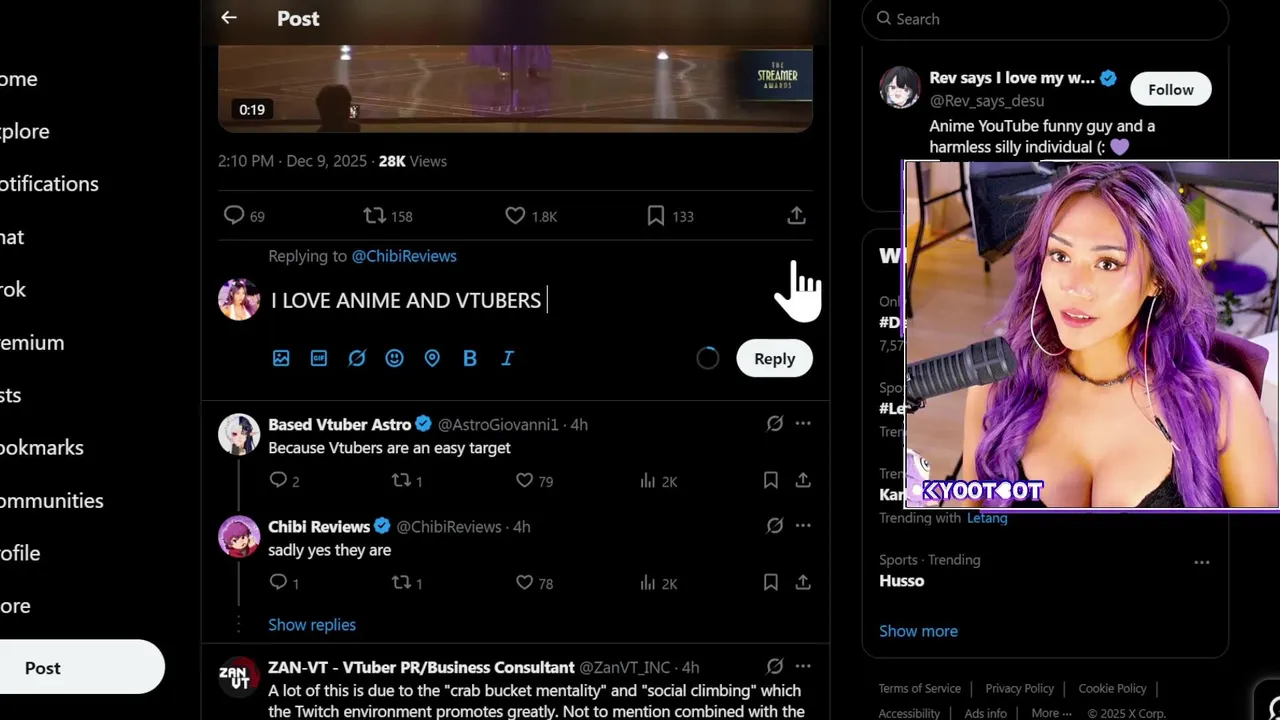Viewport: 1280px width, 720px height.
Task: Open more options on Based Vtuber Astro's reply
Action: point(803,424)
